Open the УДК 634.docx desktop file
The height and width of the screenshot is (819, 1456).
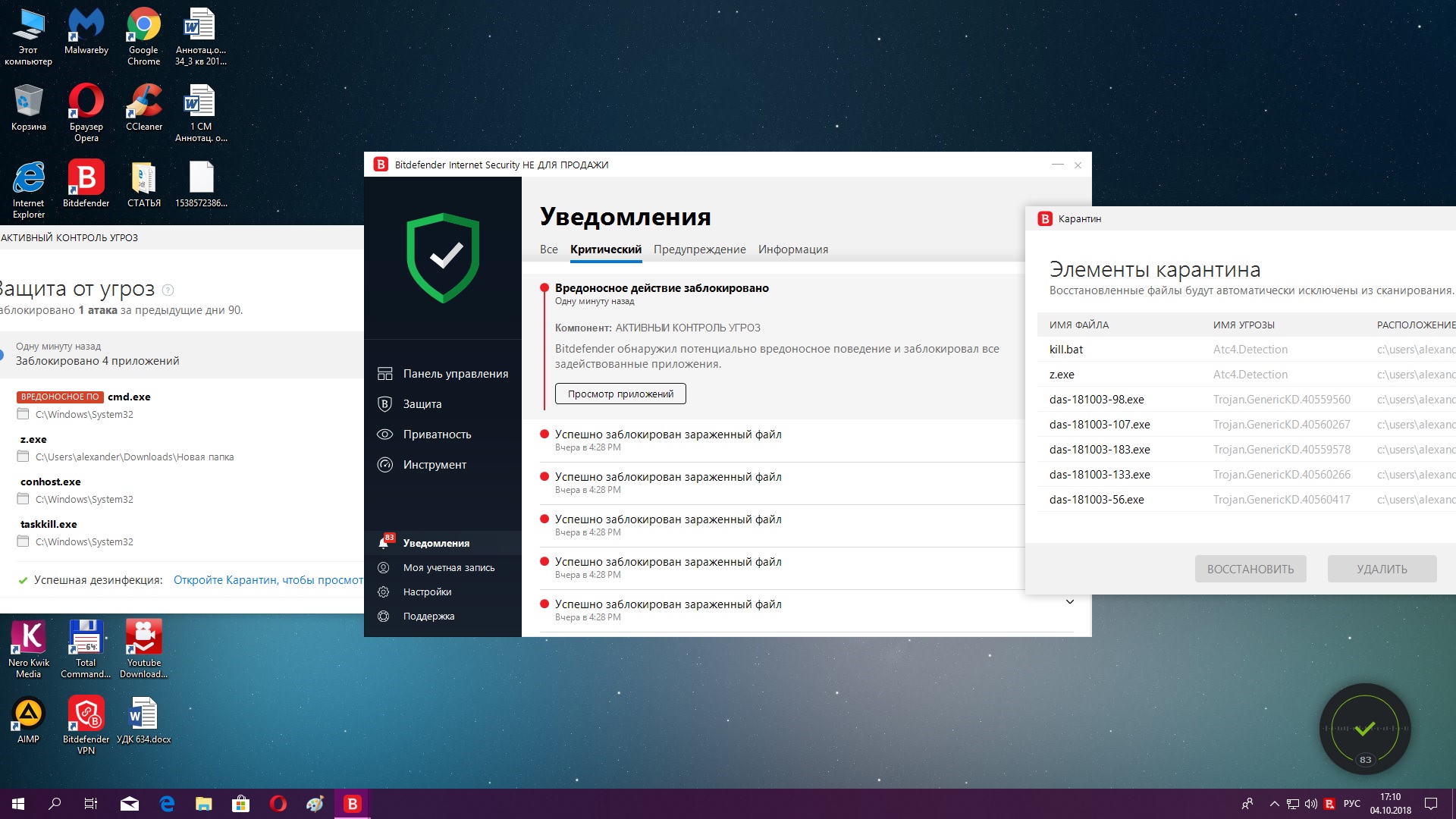144,720
